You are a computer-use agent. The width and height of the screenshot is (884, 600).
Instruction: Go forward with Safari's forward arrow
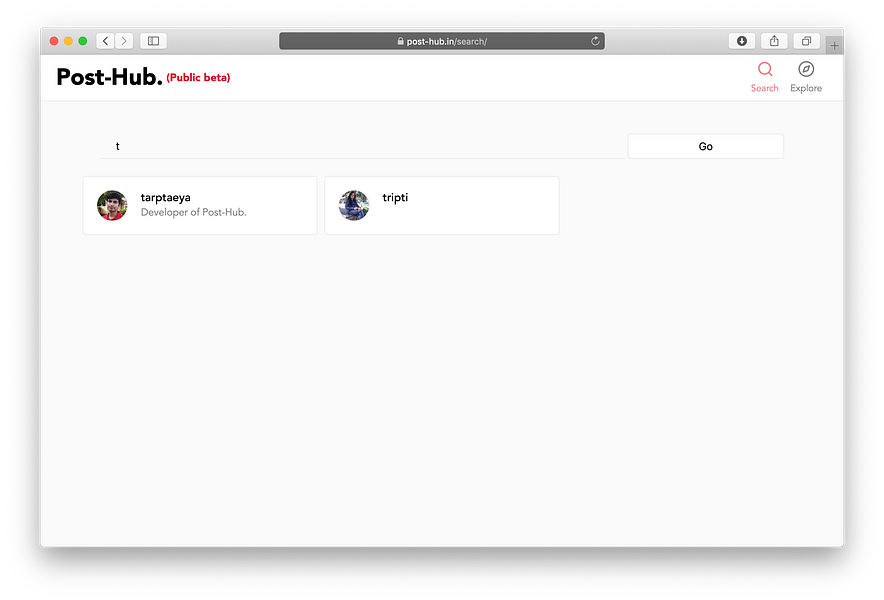point(124,41)
